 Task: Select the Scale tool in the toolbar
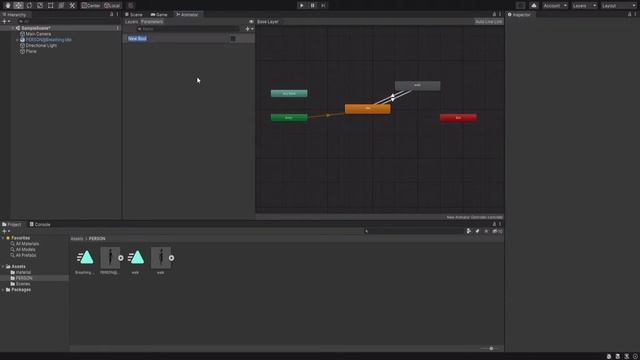pyautogui.click(x=40, y=5)
